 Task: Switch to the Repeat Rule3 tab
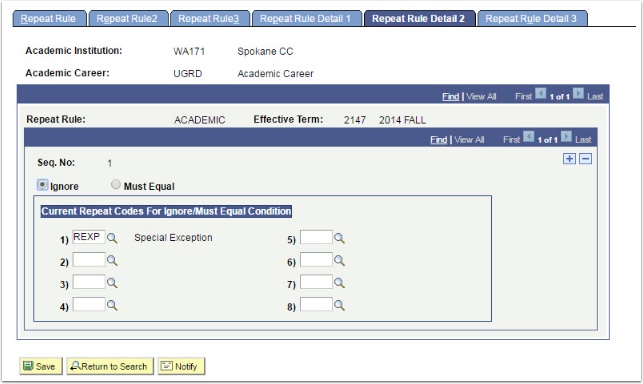(x=210, y=18)
